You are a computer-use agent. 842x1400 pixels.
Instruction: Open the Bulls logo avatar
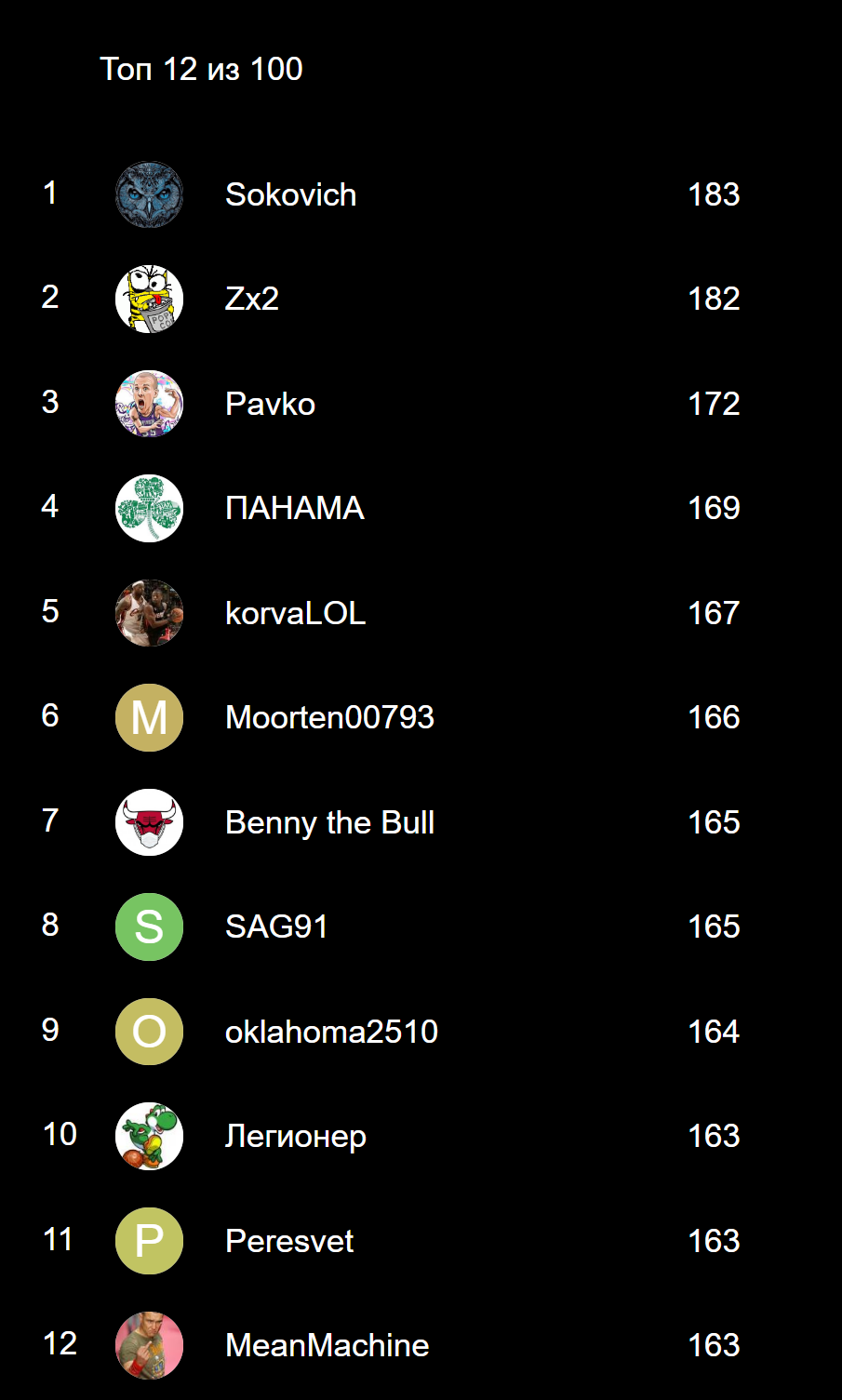[149, 822]
